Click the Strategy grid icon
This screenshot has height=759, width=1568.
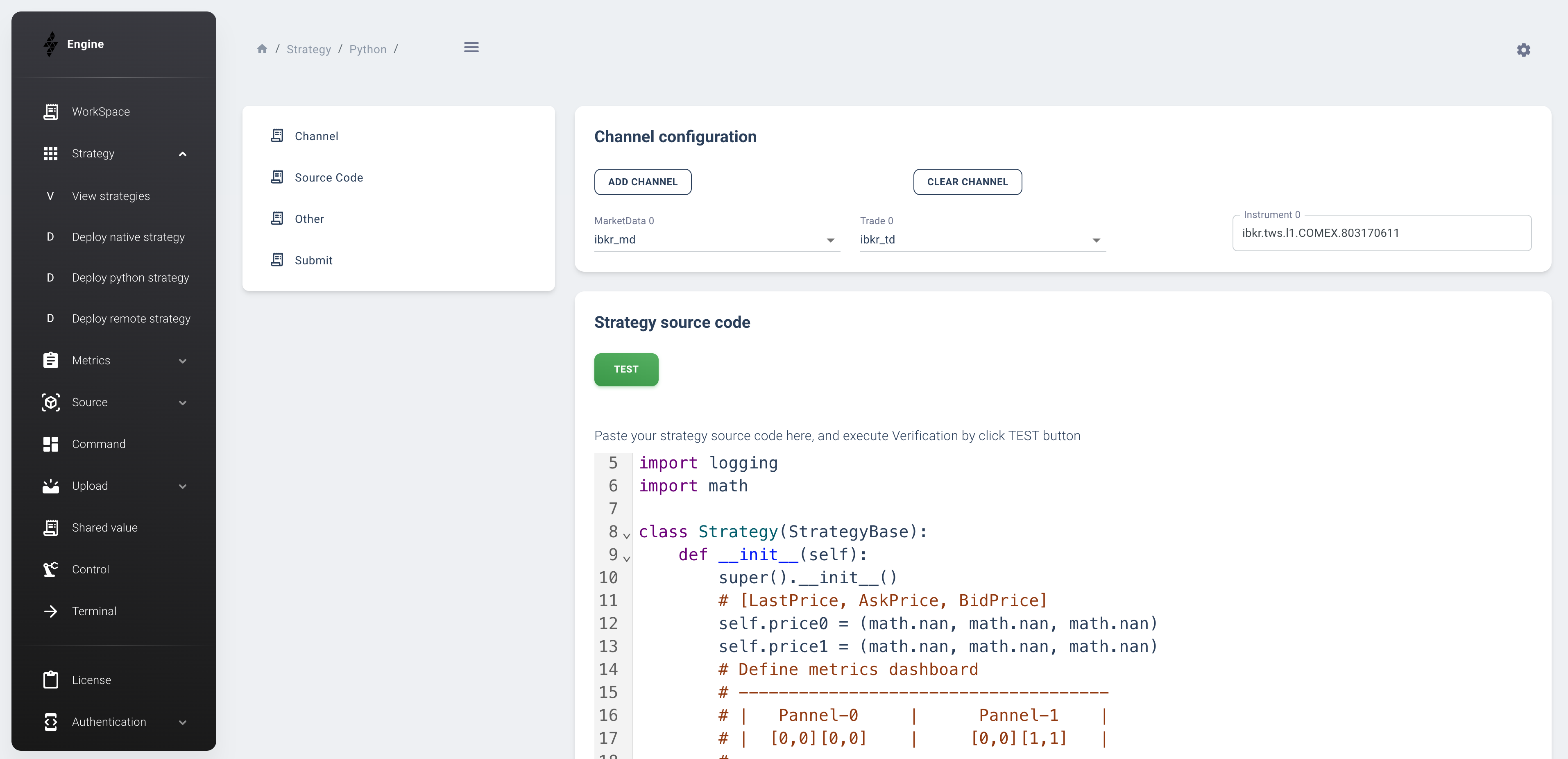tap(50, 154)
